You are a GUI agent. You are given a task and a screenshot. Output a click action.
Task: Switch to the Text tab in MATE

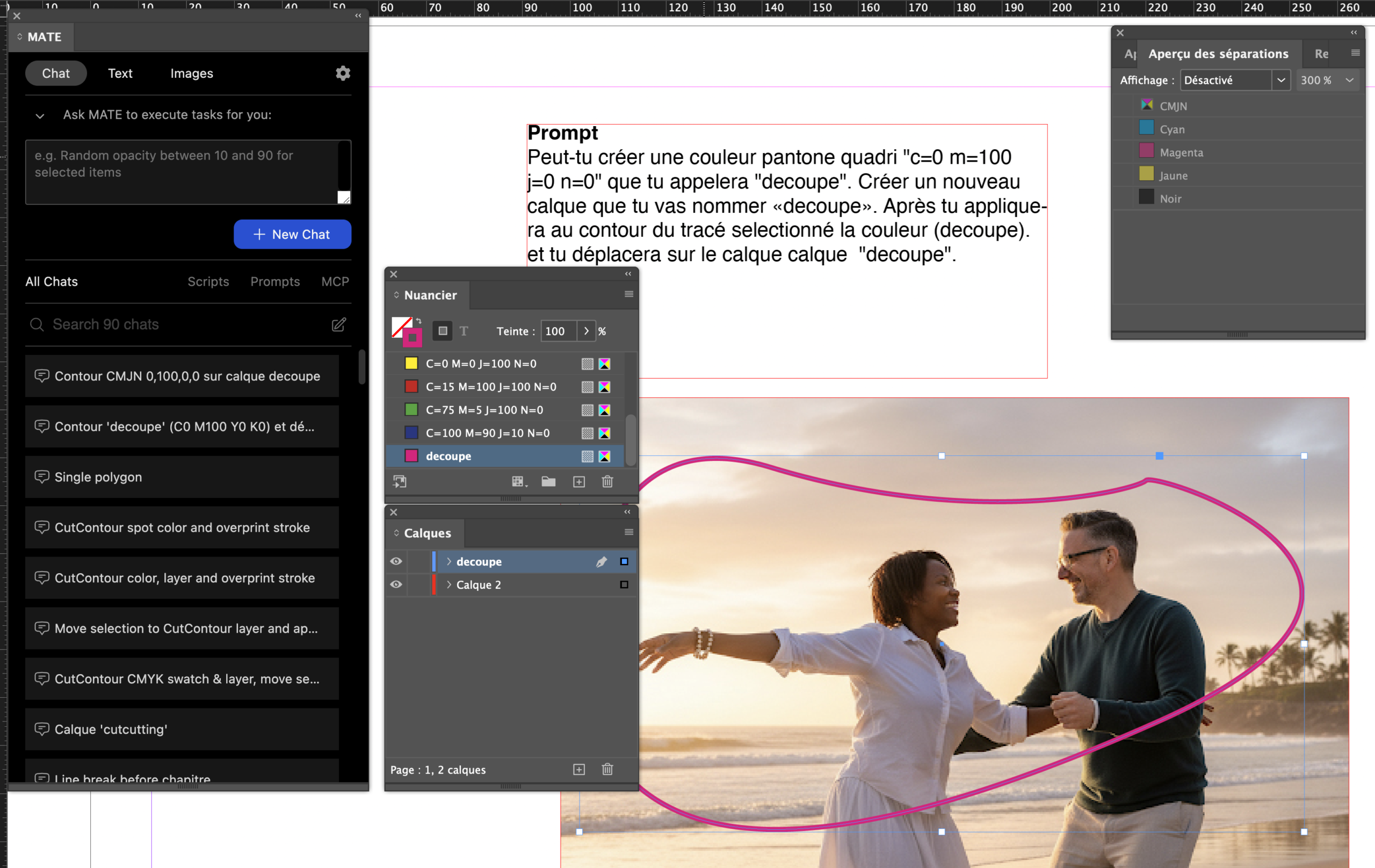pos(119,73)
